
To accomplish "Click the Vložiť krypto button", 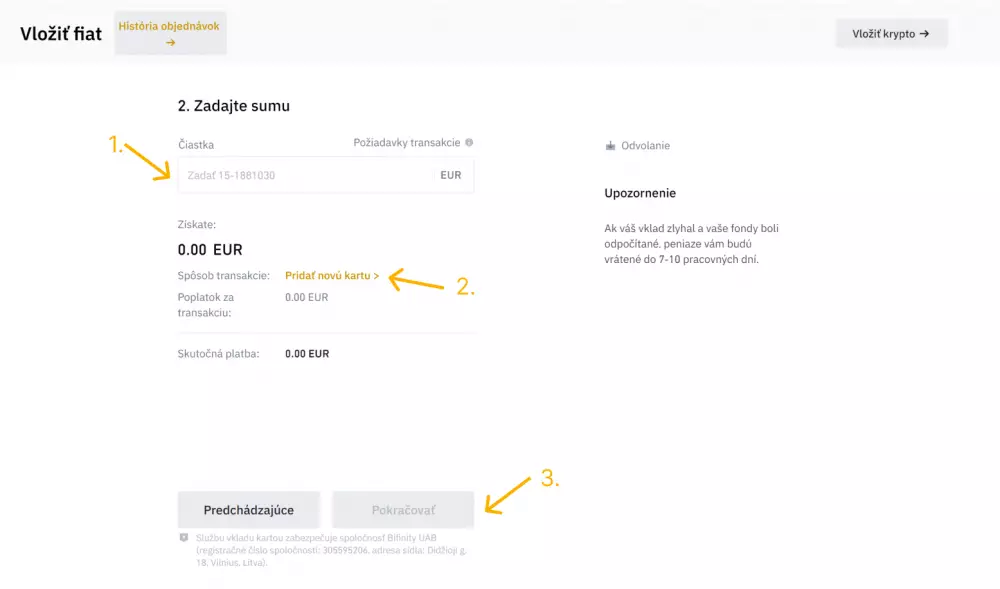I will pos(891,33).
